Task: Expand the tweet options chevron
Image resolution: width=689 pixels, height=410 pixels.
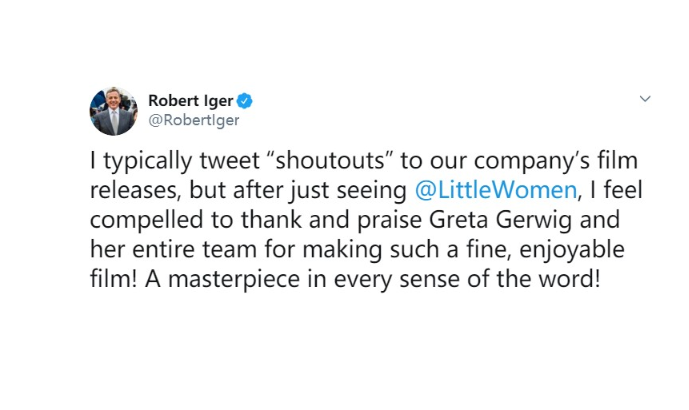Action: tap(645, 98)
